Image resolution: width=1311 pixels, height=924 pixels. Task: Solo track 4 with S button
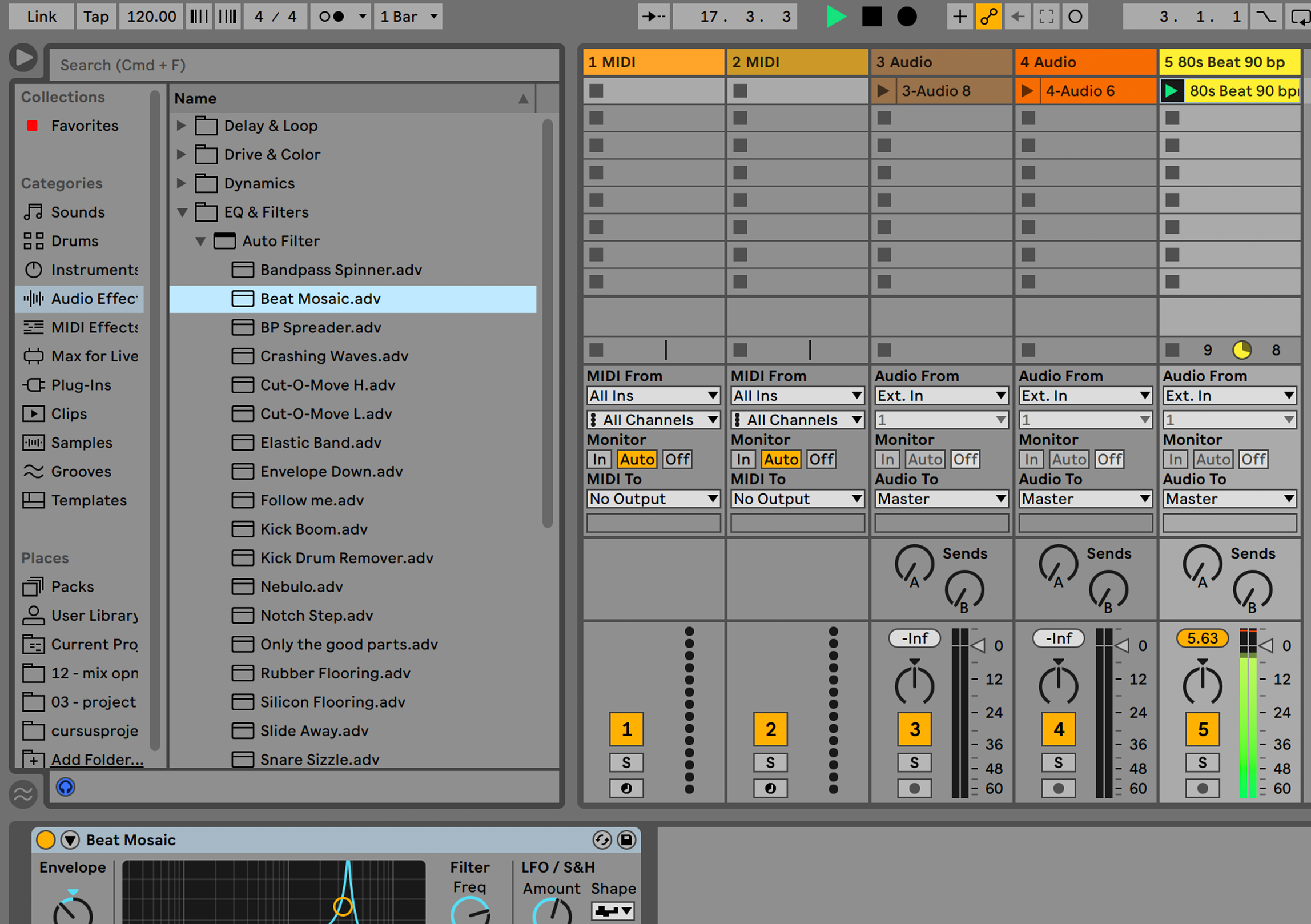(x=1059, y=762)
